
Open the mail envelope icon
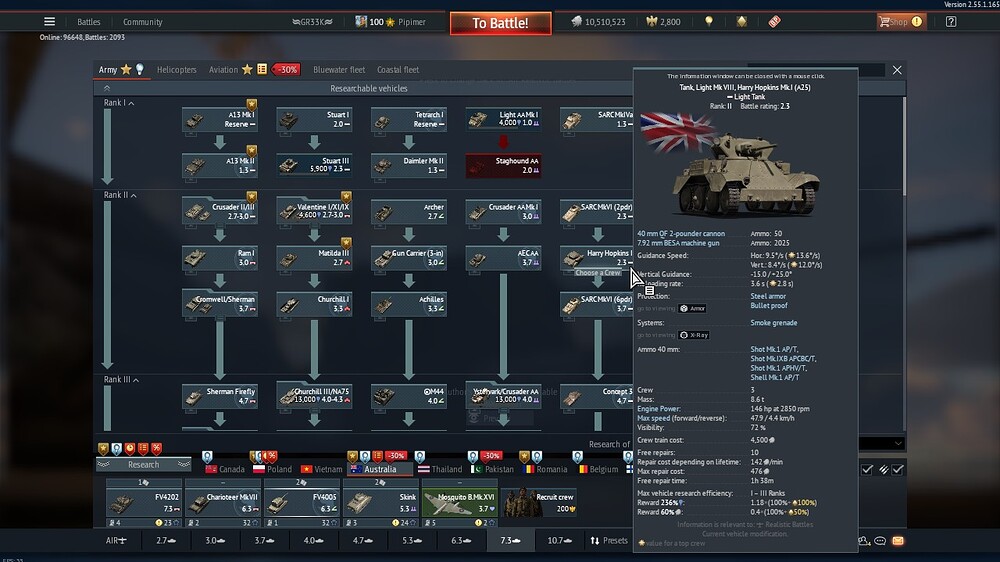pyautogui.click(x=898, y=540)
